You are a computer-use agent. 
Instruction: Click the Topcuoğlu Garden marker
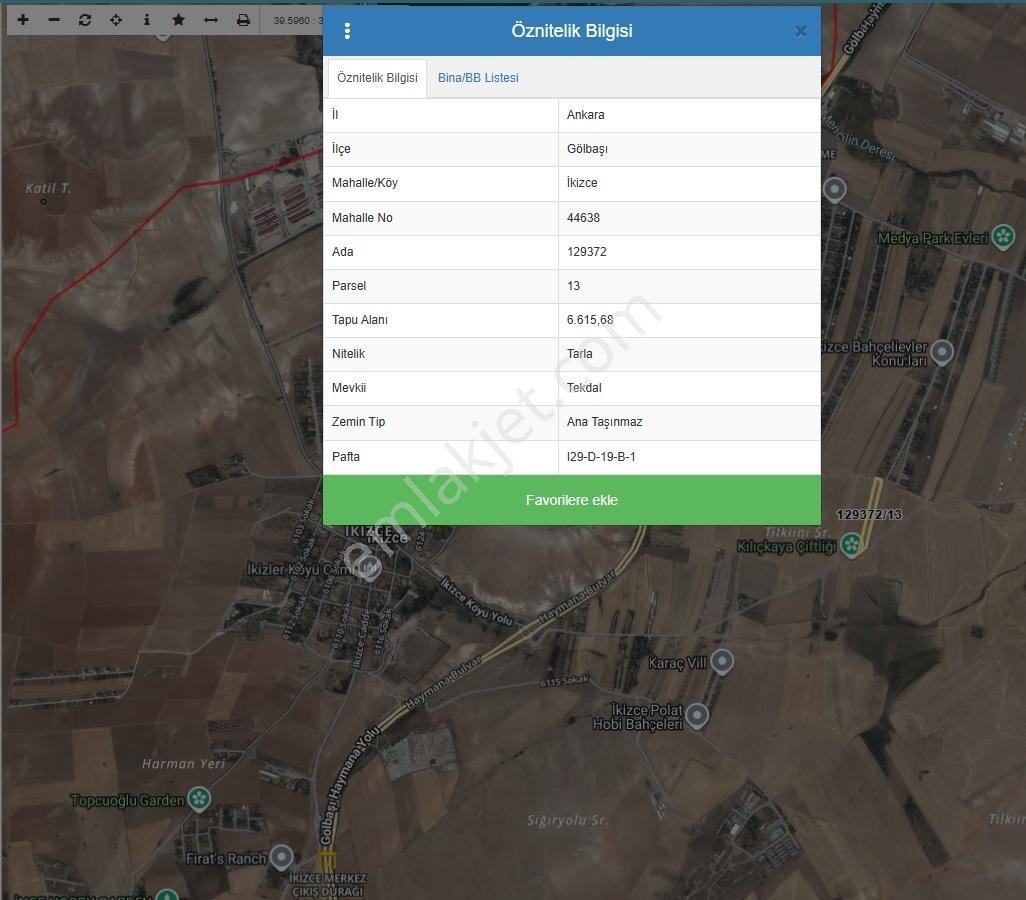tap(199, 799)
